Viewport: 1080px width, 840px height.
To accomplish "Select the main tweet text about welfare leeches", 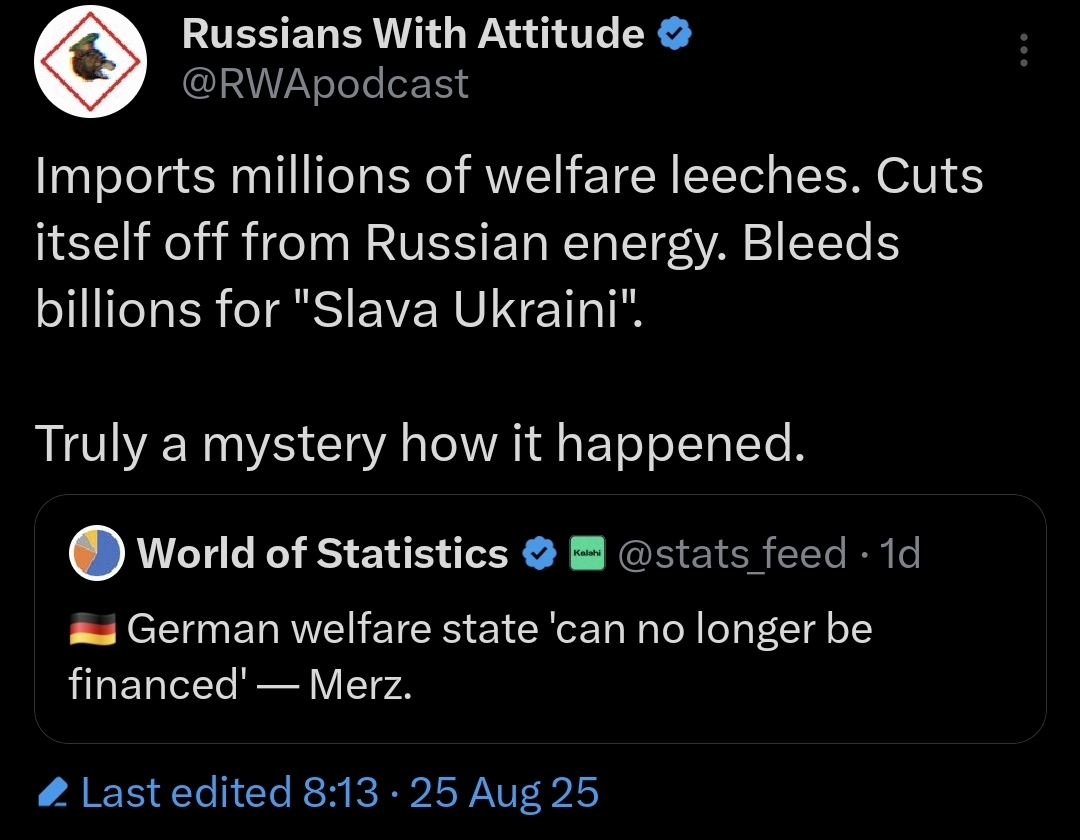I will tap(509, 243).
